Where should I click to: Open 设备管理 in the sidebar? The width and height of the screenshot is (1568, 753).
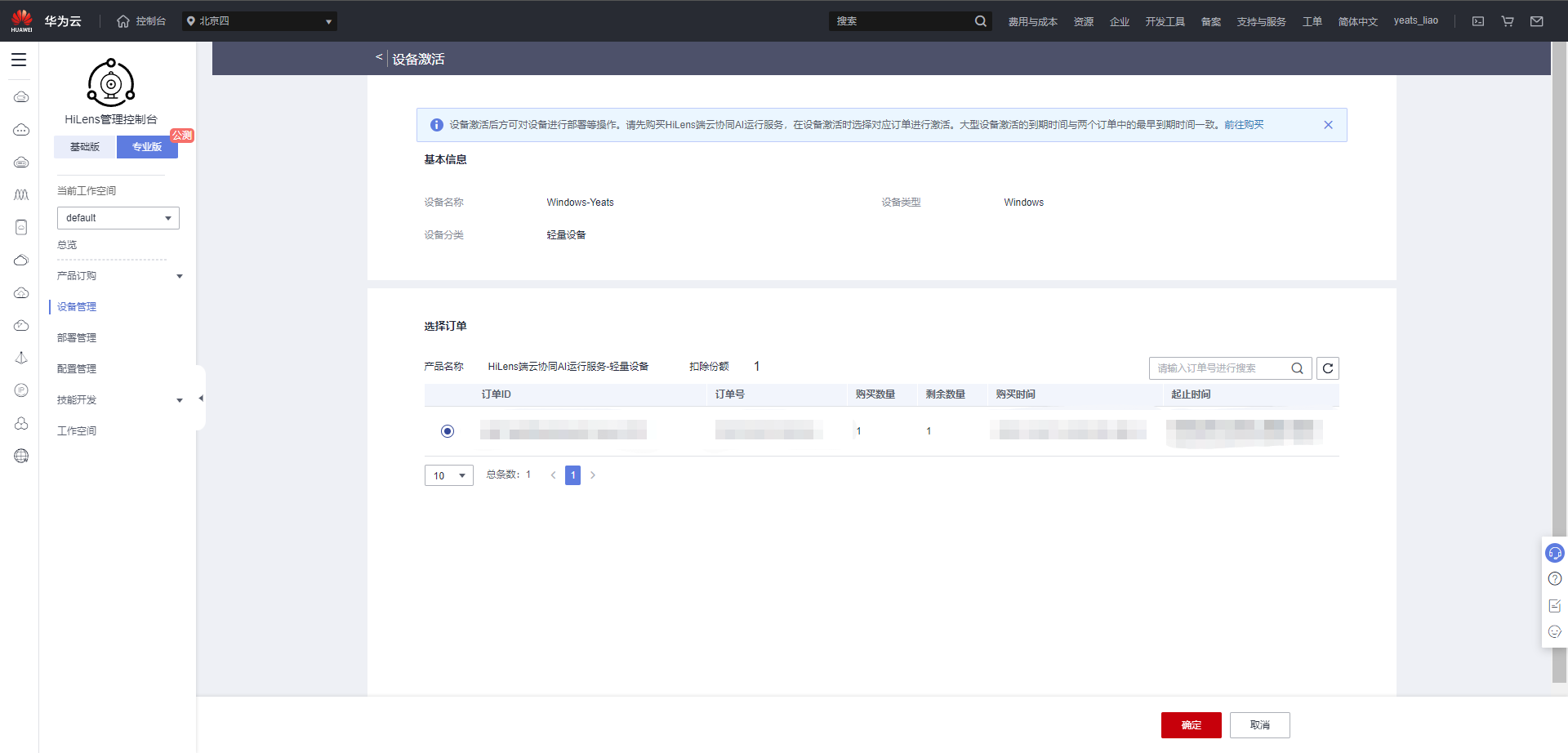tap(77, 307)
